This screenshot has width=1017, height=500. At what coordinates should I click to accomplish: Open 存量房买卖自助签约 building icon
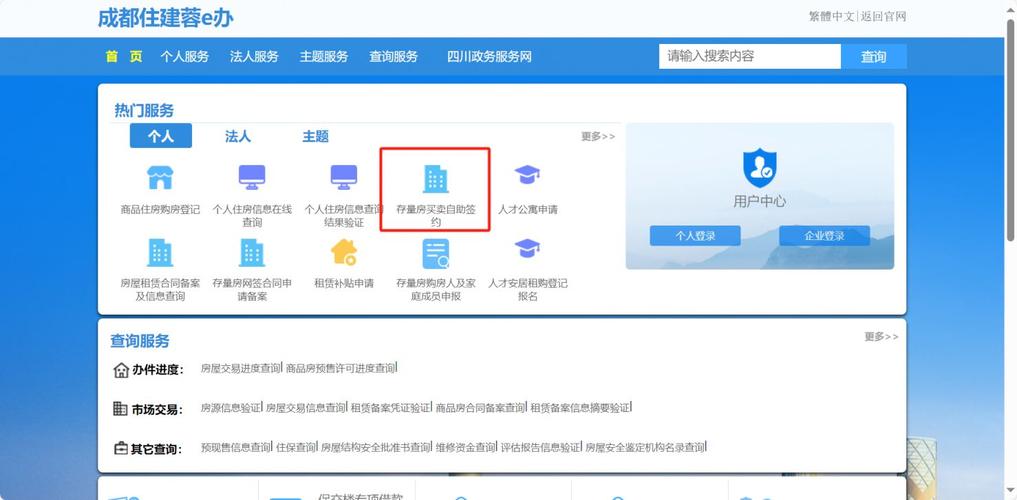tap(436, 179)
